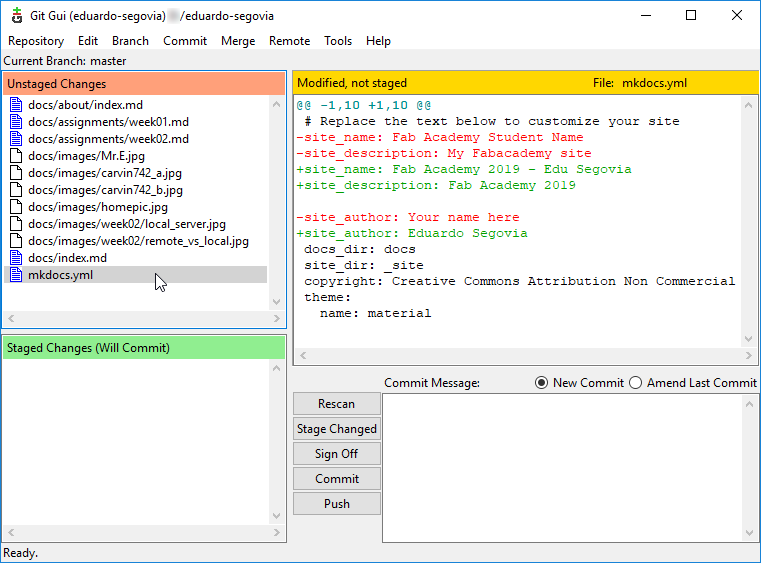The width and height of the screenshot is (761, 563).
Task: Click the file icon for mkdocs.yml
Action: click(x=16, y=274)
